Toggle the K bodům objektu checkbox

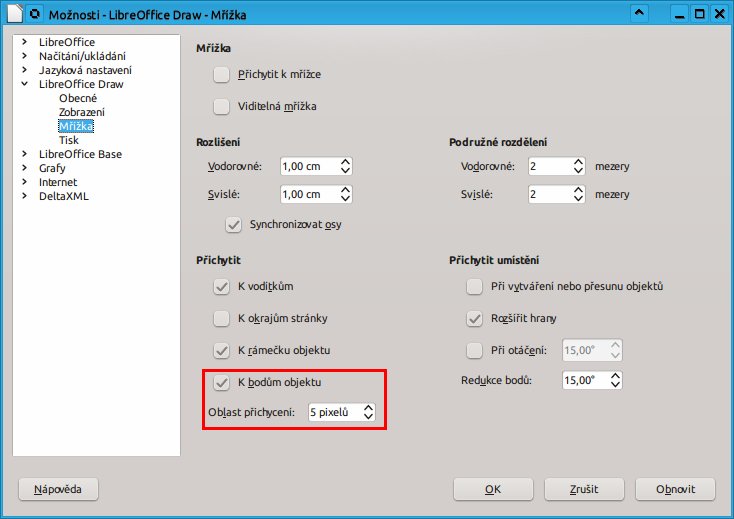pyautogui.click(x=221, y=382)
